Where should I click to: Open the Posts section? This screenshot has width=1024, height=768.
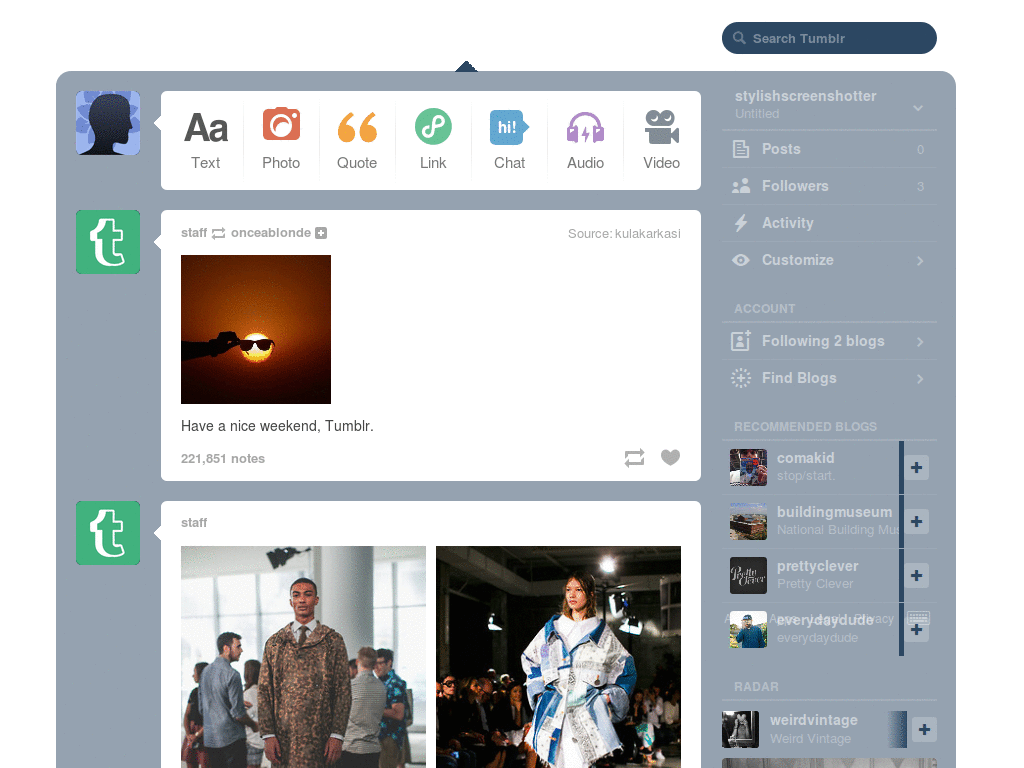[829, 149]
